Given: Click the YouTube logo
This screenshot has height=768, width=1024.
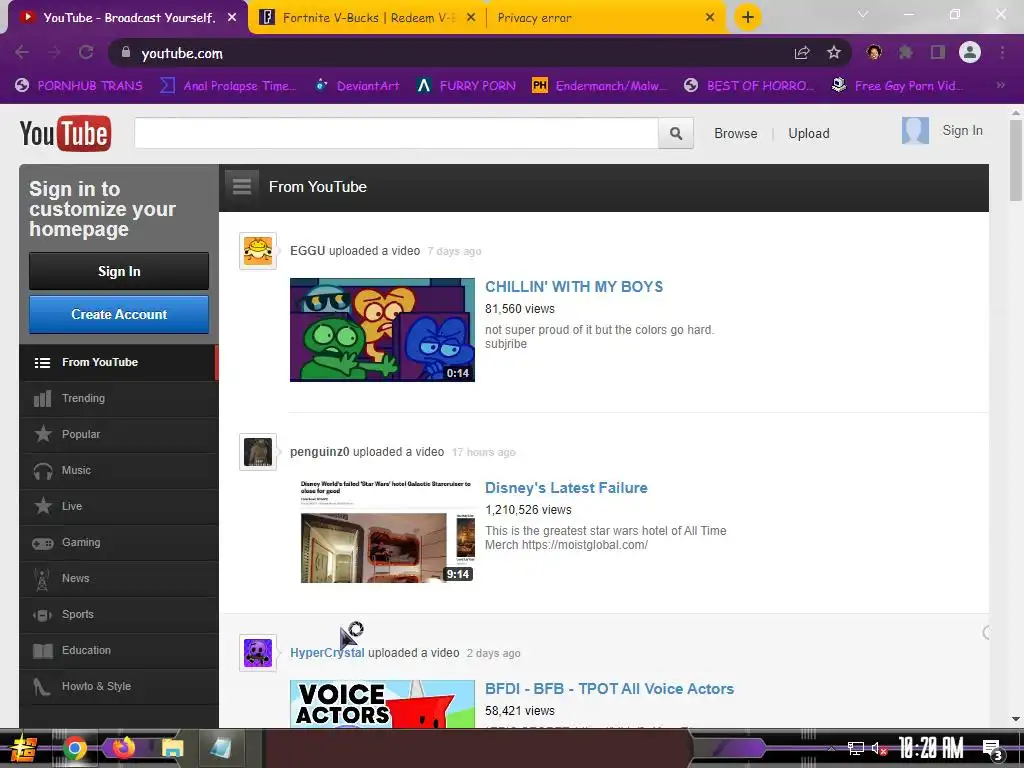Looking at the screenshot, I should (x=65, y=133).
